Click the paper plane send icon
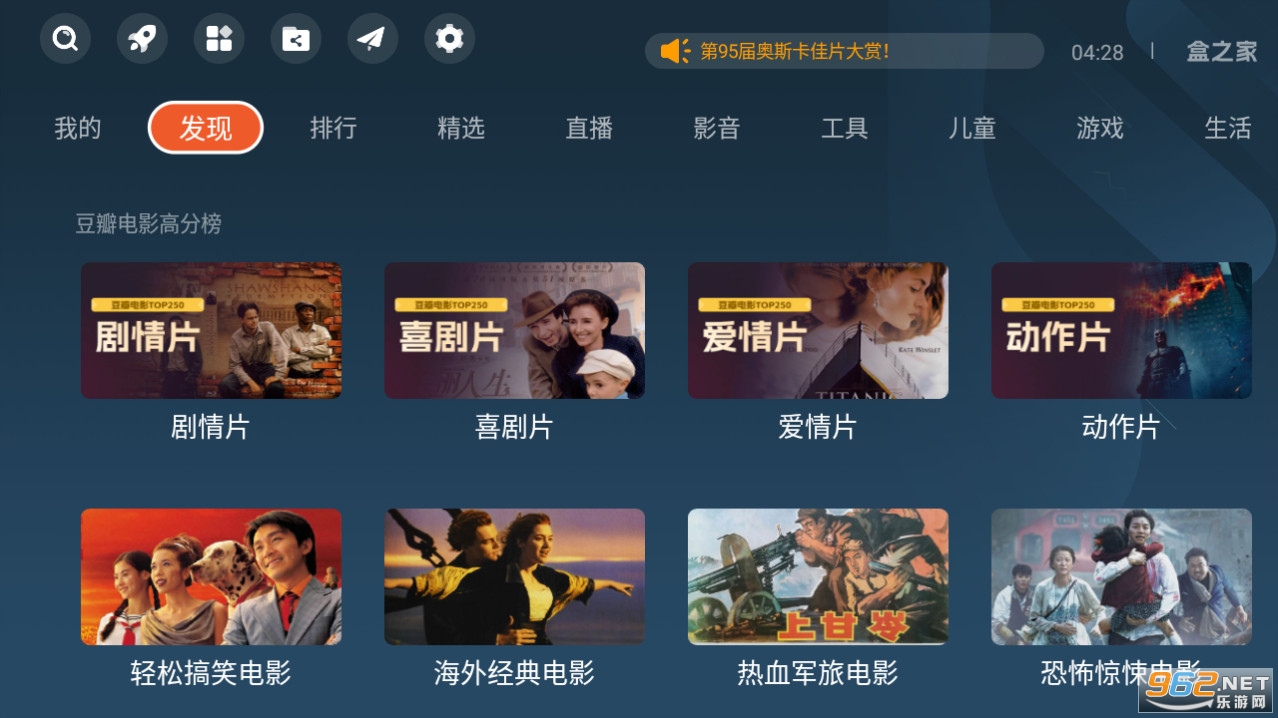 pyautogui.click(x=372, y=39)
